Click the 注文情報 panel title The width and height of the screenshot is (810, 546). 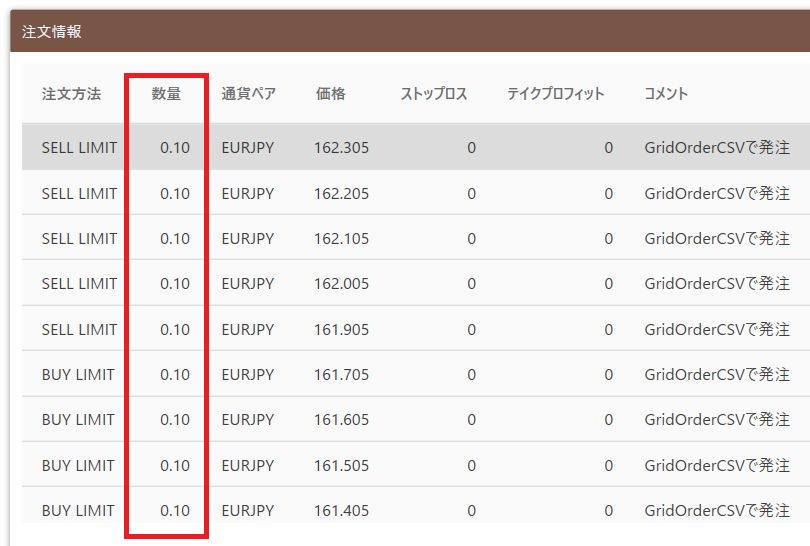(x=52, y=32)
